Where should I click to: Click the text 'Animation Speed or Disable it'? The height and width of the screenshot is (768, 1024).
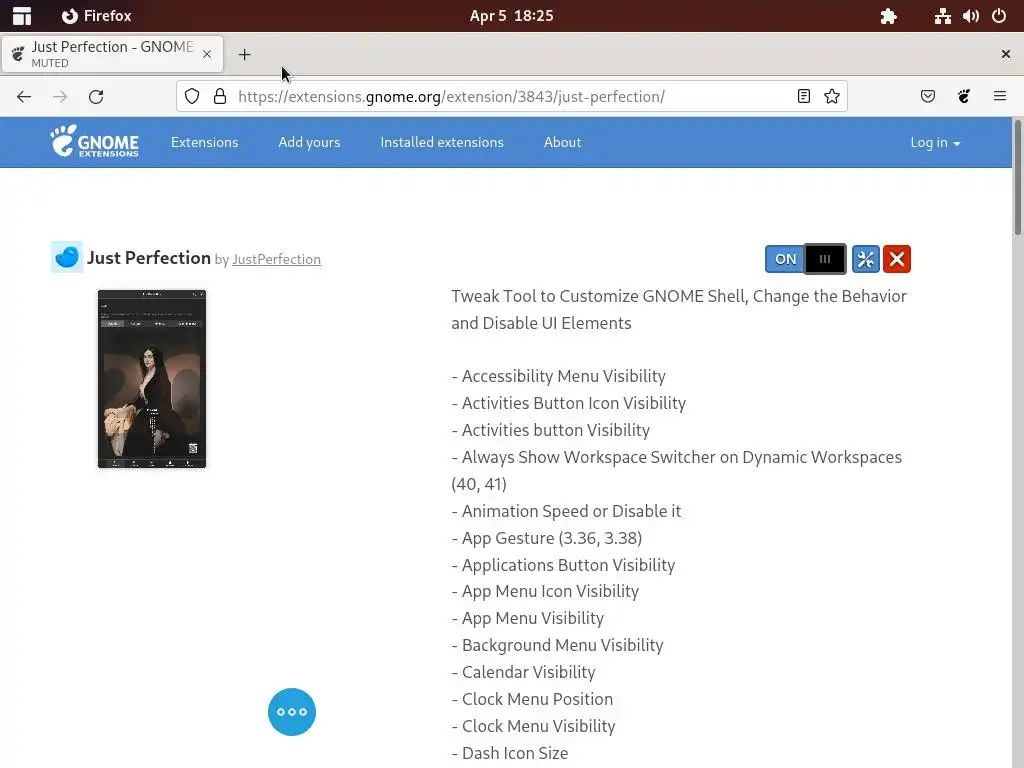pyautogui.click(x=571, y=511)
